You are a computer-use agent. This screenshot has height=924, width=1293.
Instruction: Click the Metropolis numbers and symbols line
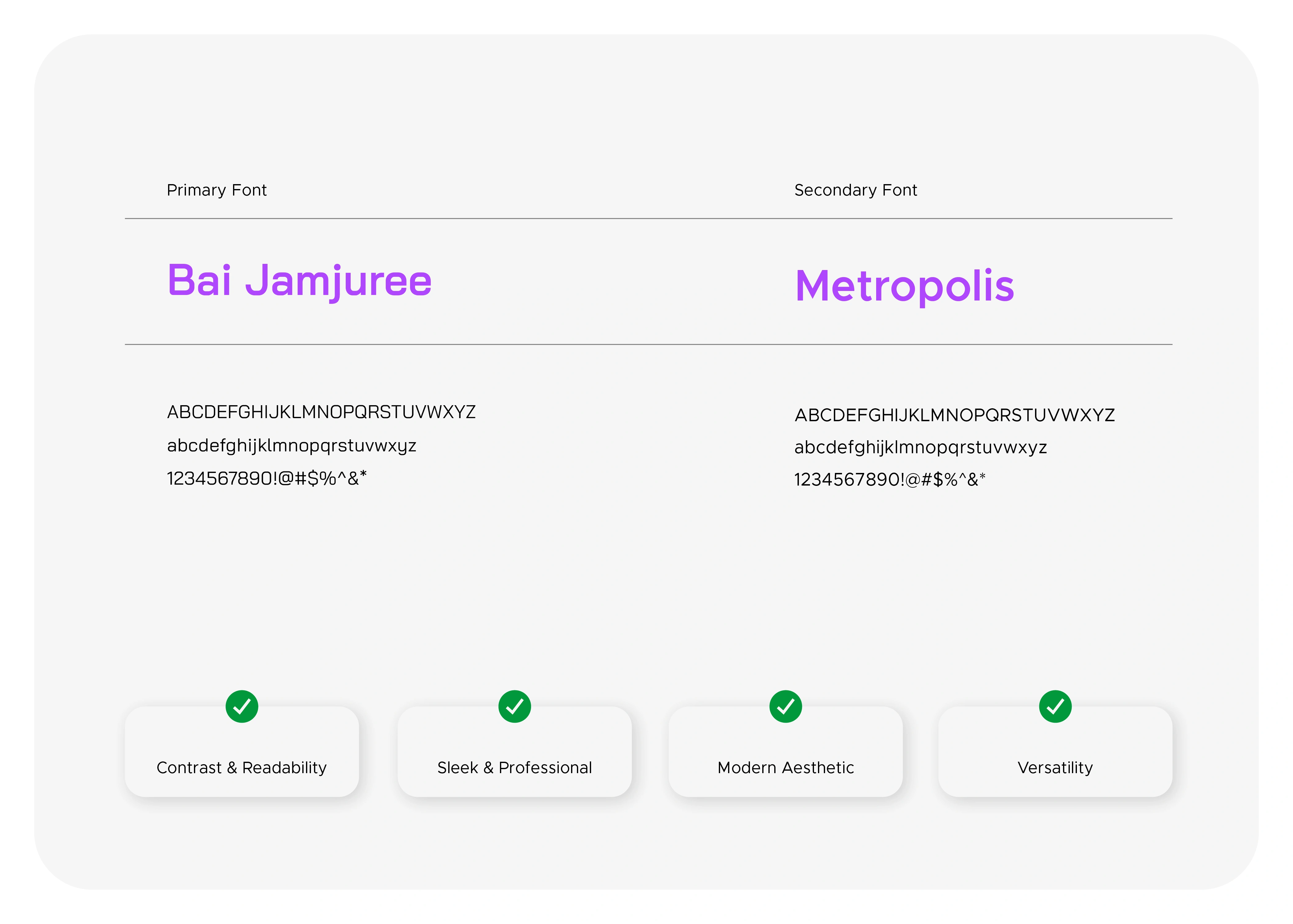pyautogui.click(x=890, y=479)
